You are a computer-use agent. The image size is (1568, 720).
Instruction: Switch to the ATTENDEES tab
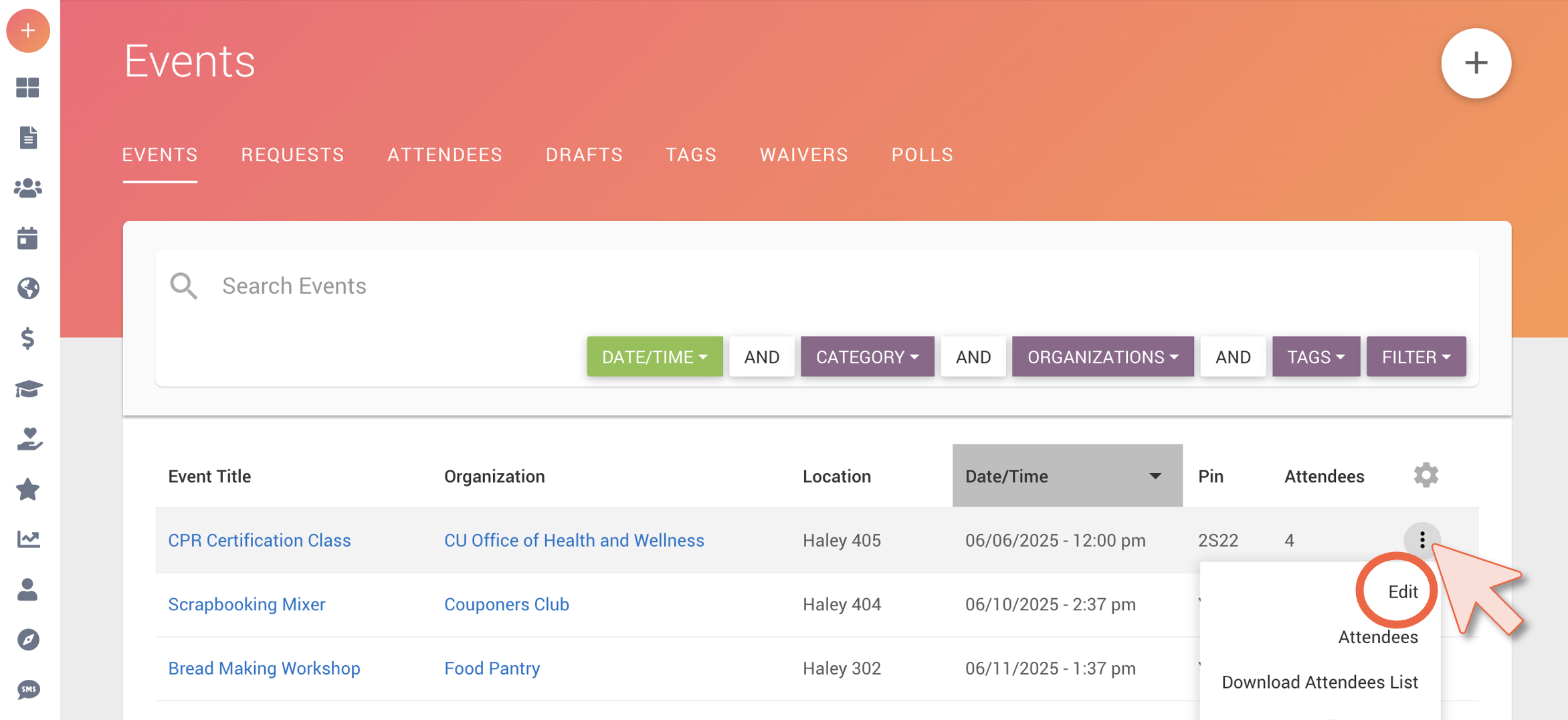[x=445, y=155]
